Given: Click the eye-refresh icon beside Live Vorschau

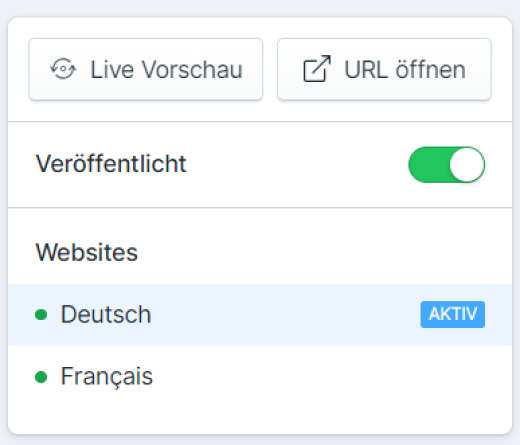Looking at the screenshot, I should (63, 69).
